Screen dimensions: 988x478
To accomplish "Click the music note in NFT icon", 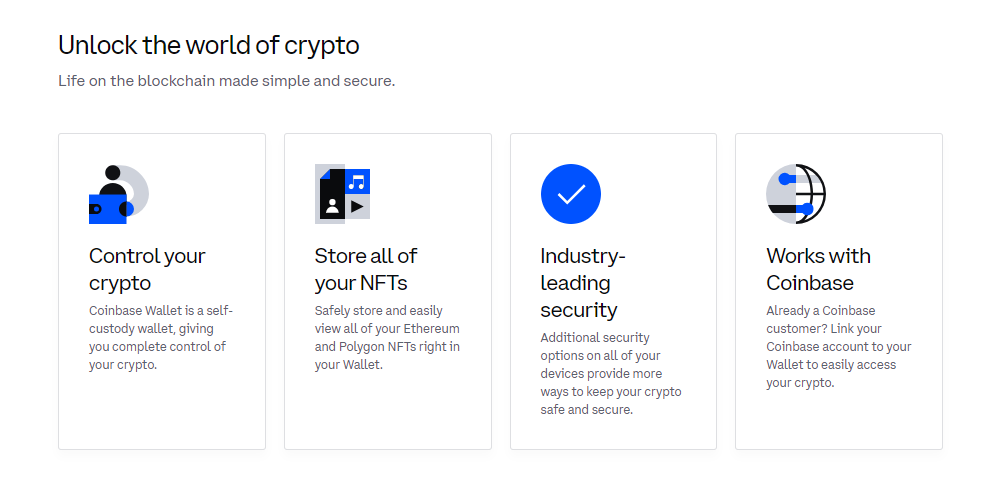I will coord(357,182).
